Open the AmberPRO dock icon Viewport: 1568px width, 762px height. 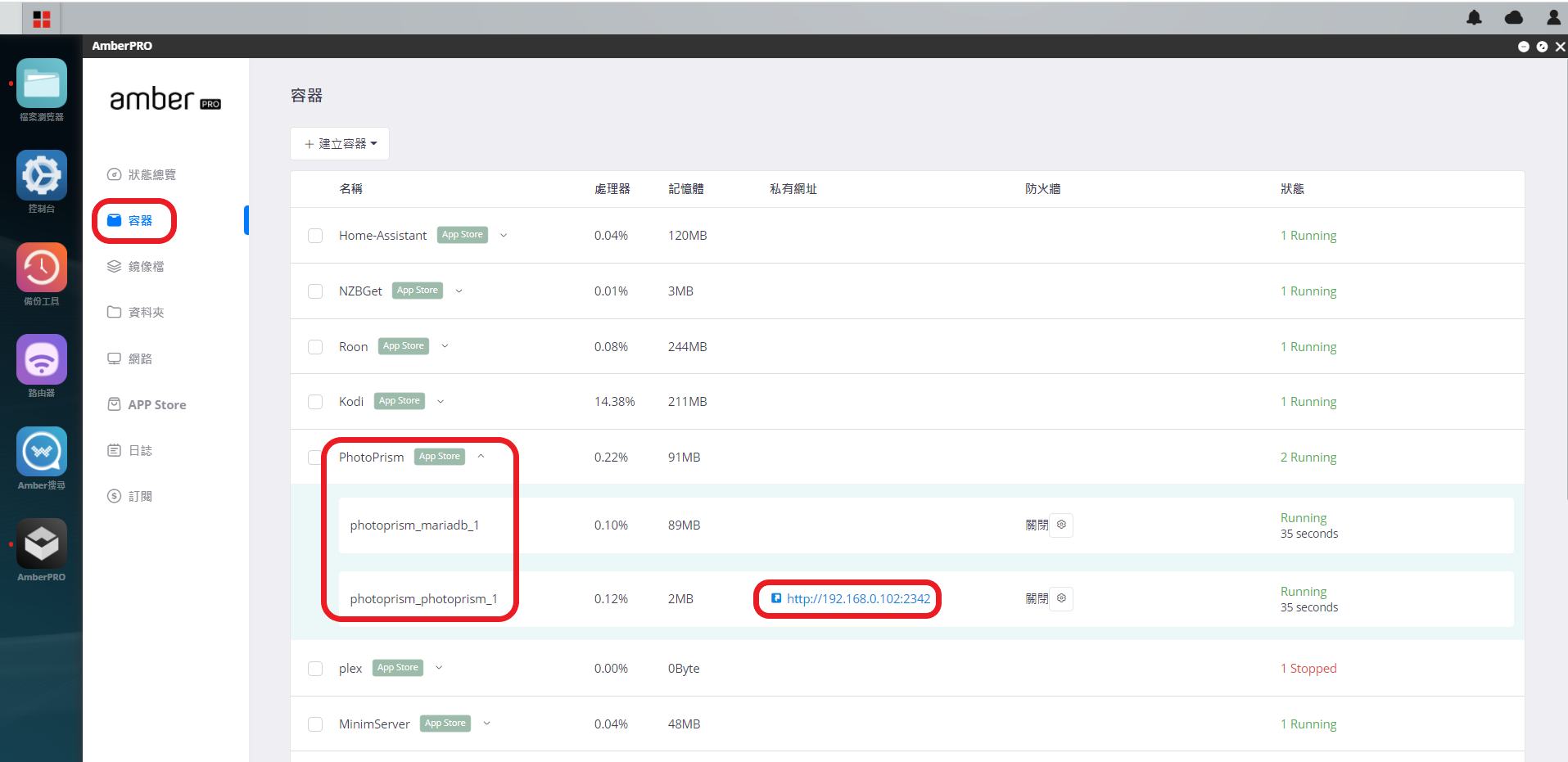click(x=42, y=543)
